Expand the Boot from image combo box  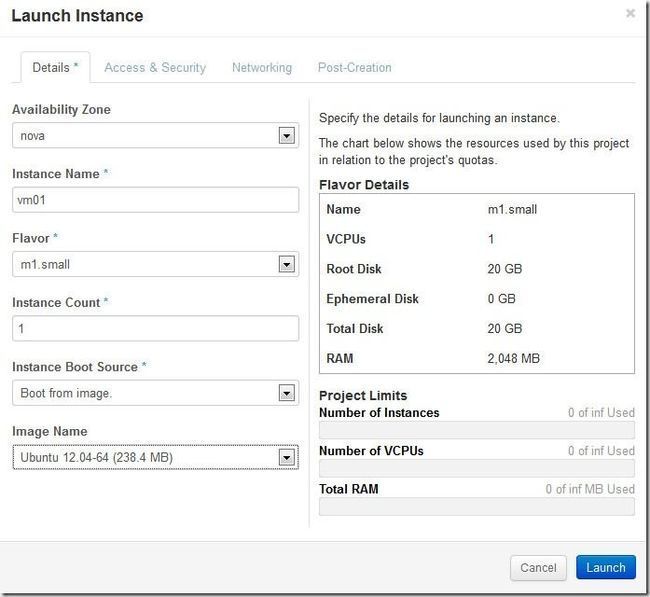point(155,393)
